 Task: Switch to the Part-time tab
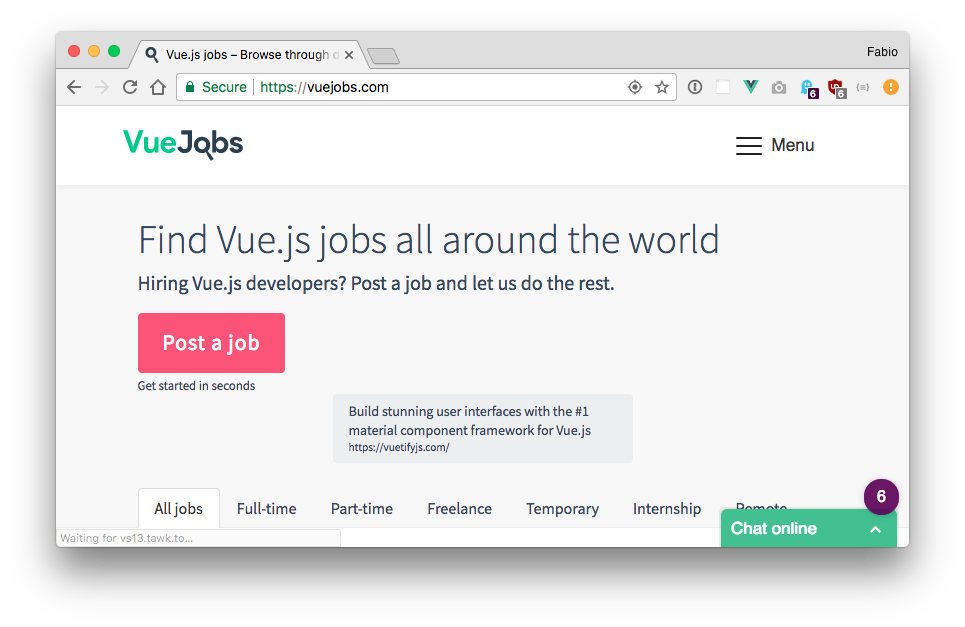coord(362,508)
